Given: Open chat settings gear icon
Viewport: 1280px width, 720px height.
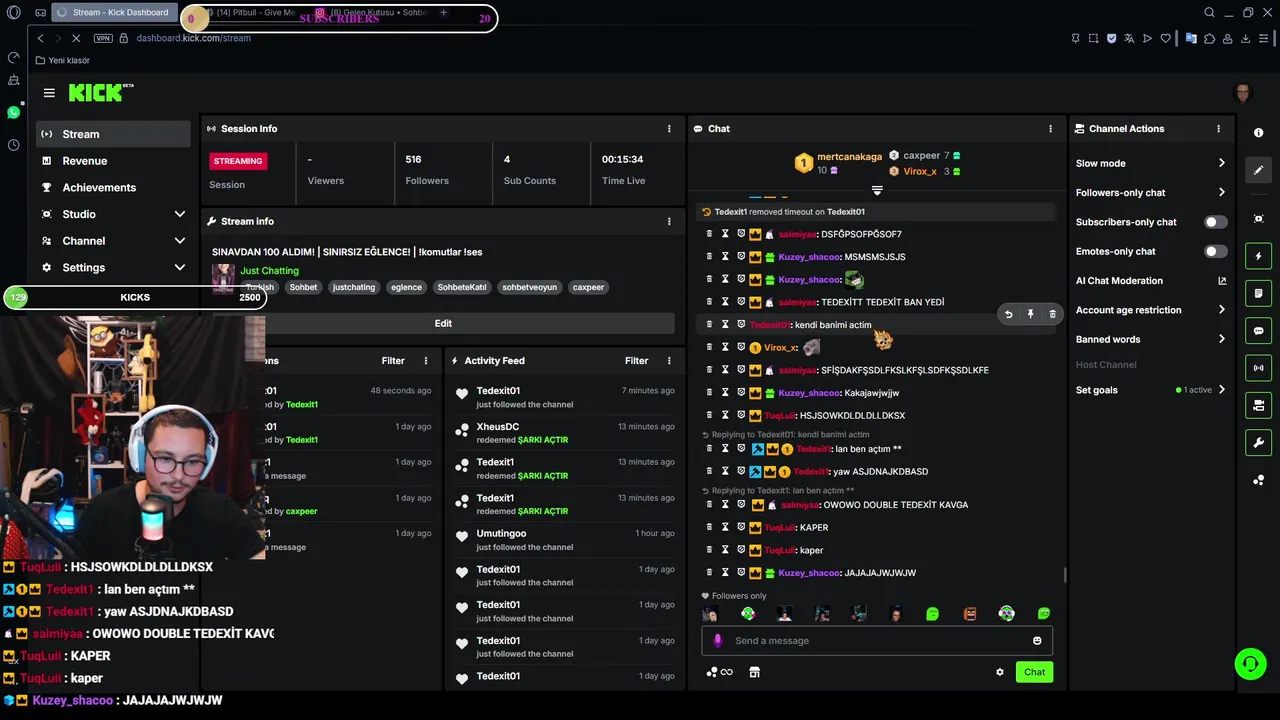Looking at the screenshot, I should click(x=999, y=672).
